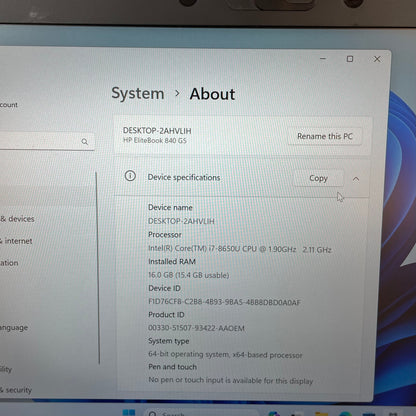Collapse the Device specifications section
416x416 pixels.
point(356,179)
